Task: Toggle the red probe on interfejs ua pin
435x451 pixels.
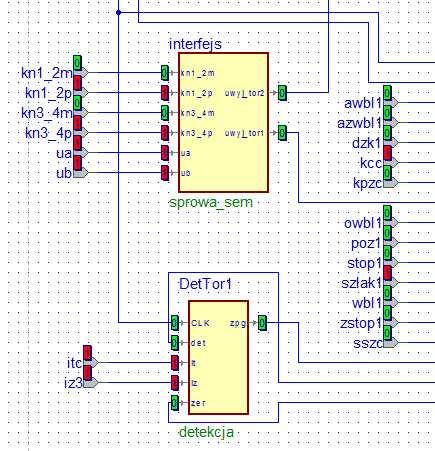Action: pos(165,153)
